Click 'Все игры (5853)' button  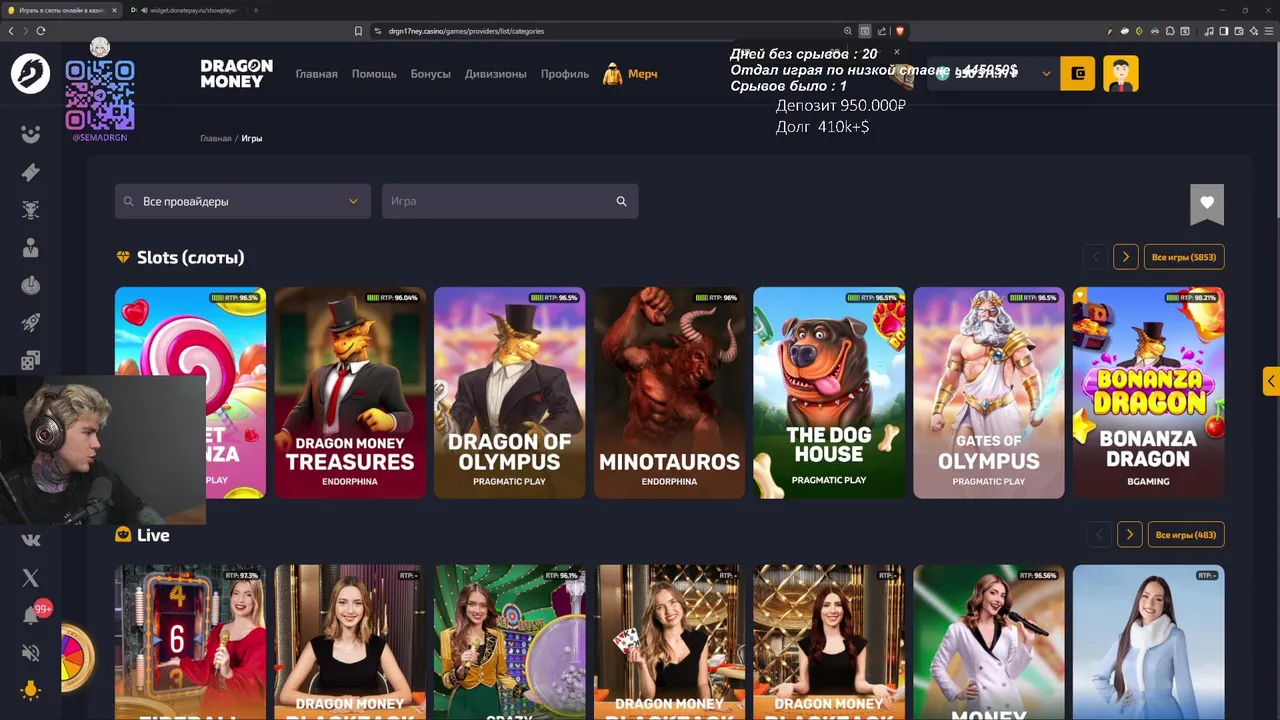pyautogui.click(x=1184, y=257)
